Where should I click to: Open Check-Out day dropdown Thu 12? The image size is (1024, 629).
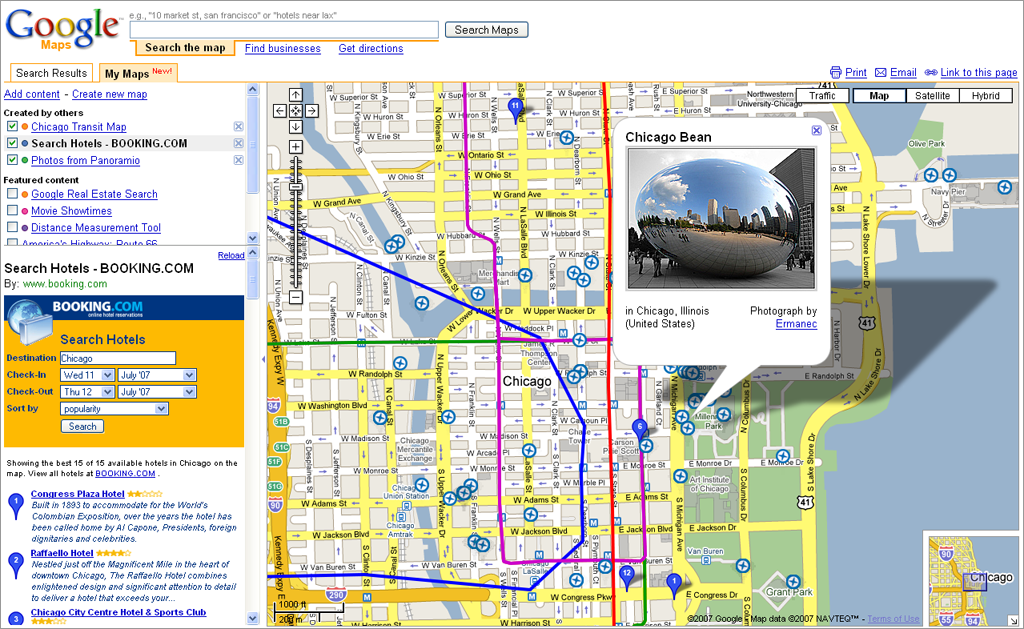coord(88,392)
